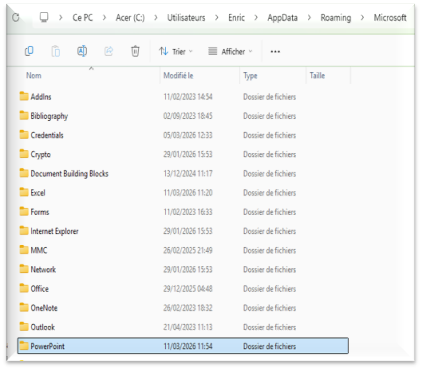Screen dimensions: 422x370
Task: Select the Document Building Blocks folder name
Action: (x=69, y=174)
